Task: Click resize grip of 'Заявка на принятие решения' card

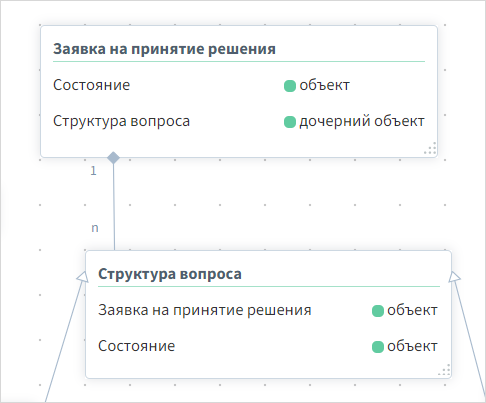Action: pos(430,148)
